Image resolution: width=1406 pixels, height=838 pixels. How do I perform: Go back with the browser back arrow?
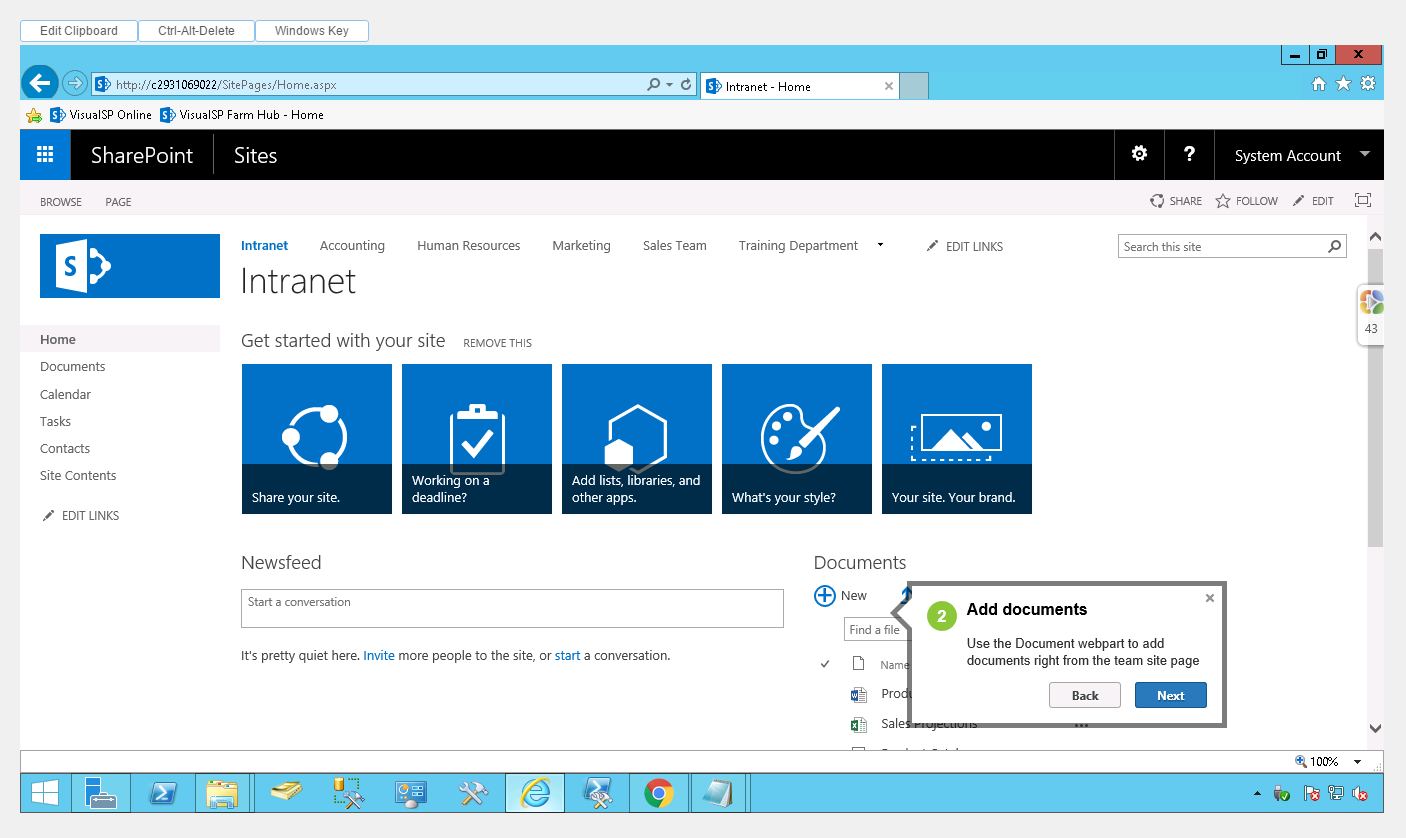click(x=40, y=83)
